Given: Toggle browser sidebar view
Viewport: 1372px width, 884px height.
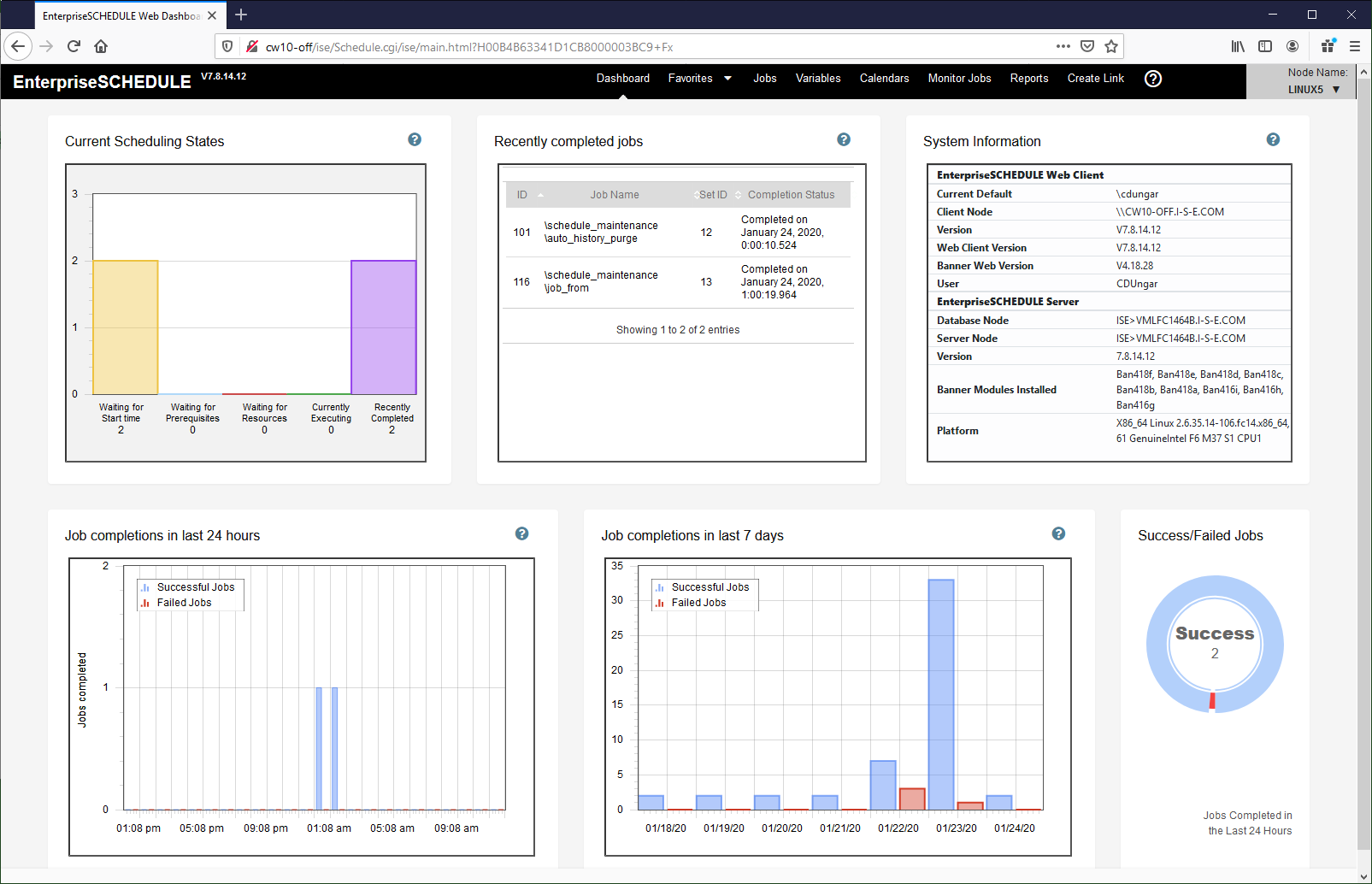Looking at the screenshot, I should click(x=1265, y=46).
